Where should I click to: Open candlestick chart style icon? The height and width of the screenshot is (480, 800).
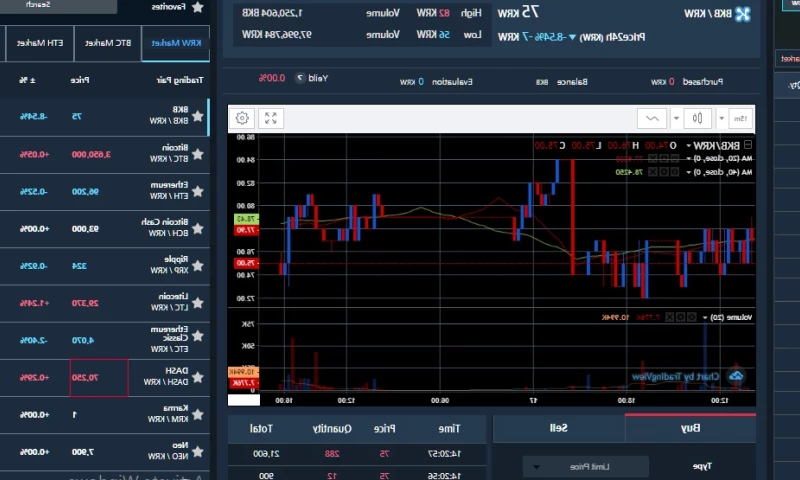pyautogui.click(x=697, y=118)
